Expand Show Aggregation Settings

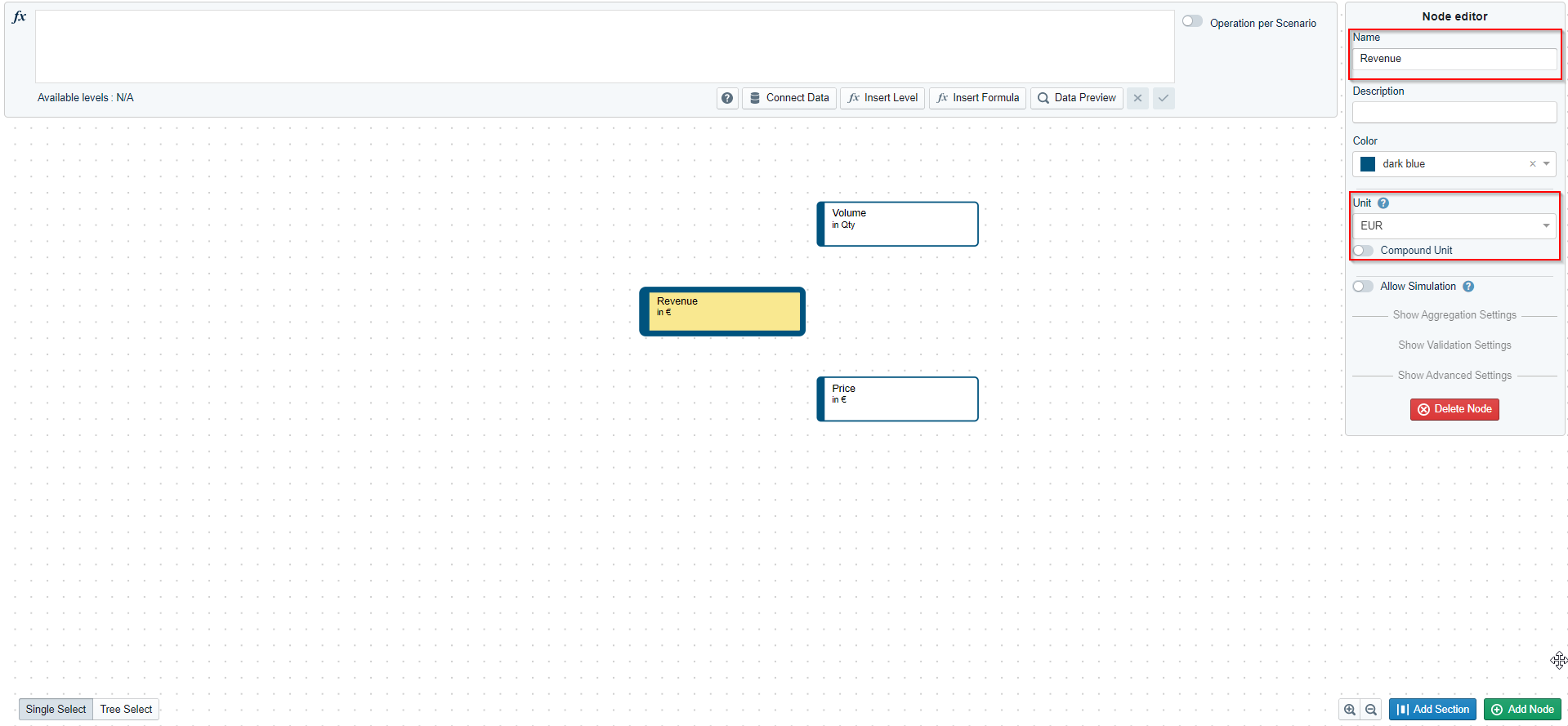point(1454,315)
